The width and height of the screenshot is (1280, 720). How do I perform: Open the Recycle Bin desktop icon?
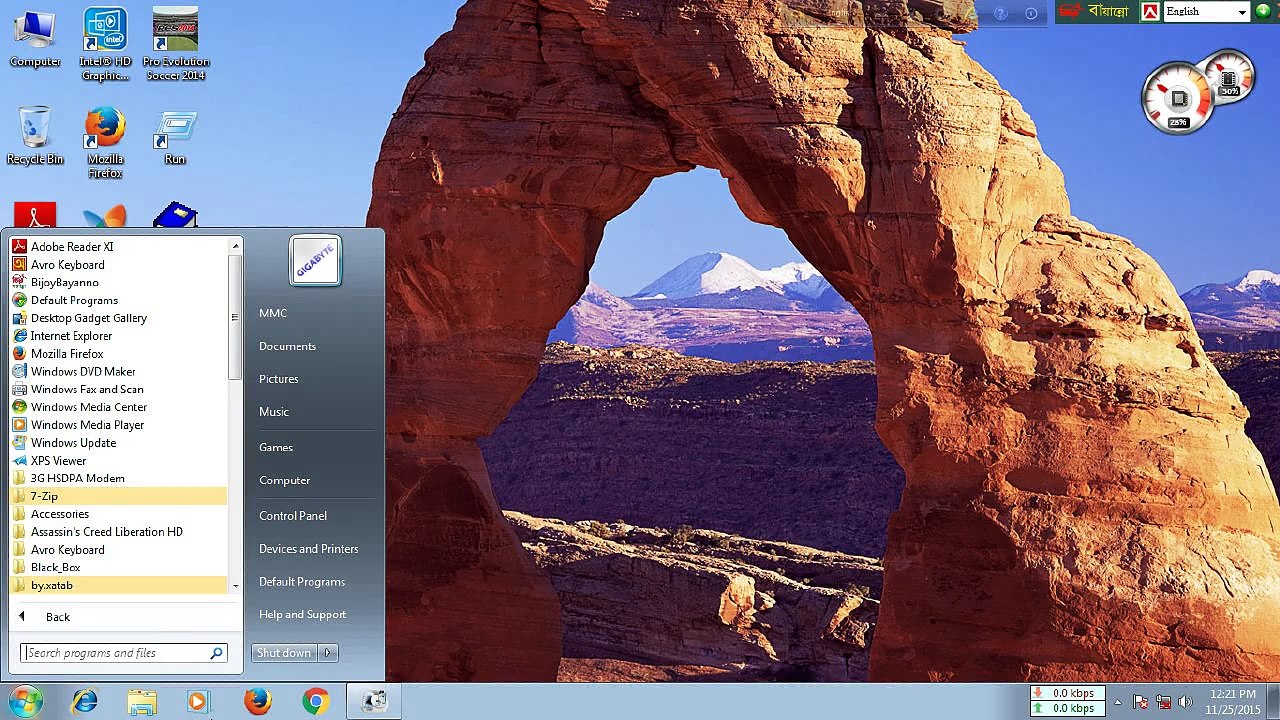pyautogui.click(x=35, y=136)
